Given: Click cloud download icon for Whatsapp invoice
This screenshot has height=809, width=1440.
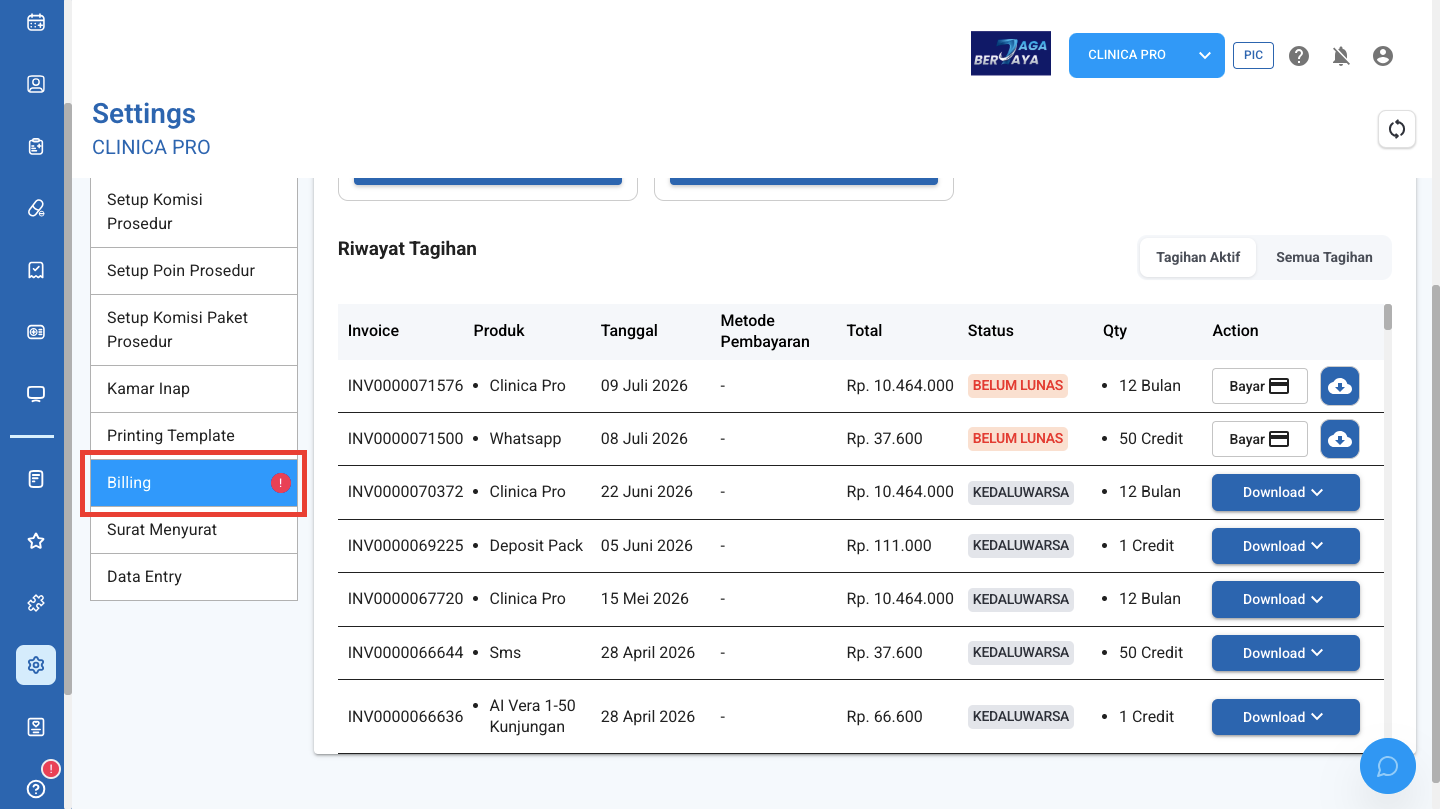Looking at the screenshot, I should 1340,439.
